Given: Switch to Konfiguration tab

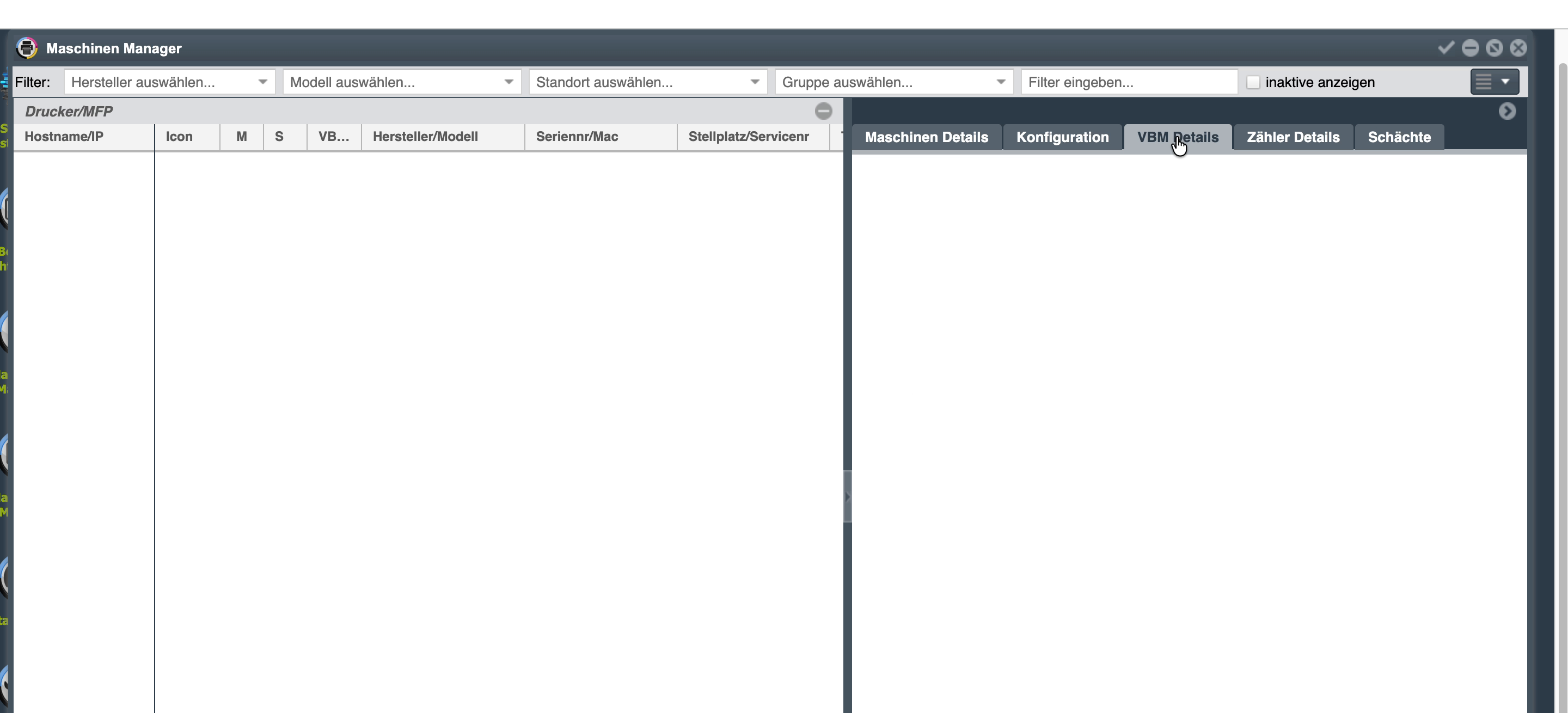Looking at the screenshot, I should tap(1062, 137).
